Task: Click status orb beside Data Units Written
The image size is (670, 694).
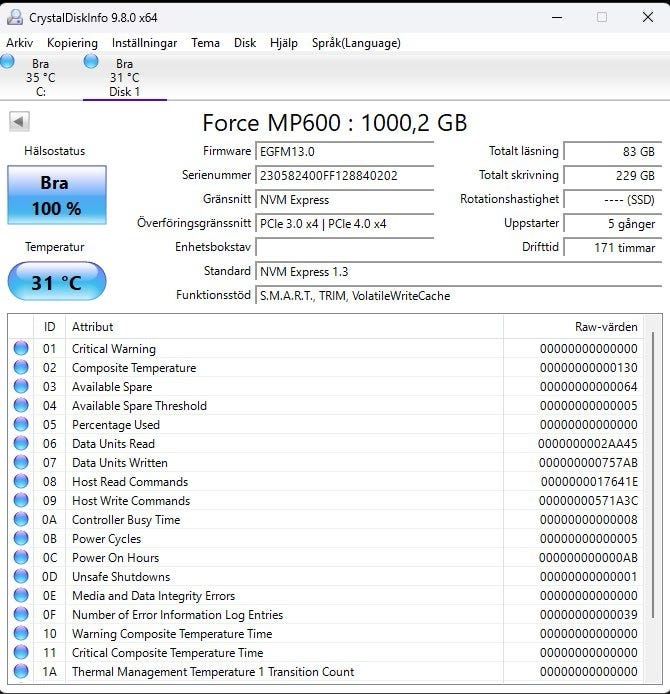Action: (21, 463)
